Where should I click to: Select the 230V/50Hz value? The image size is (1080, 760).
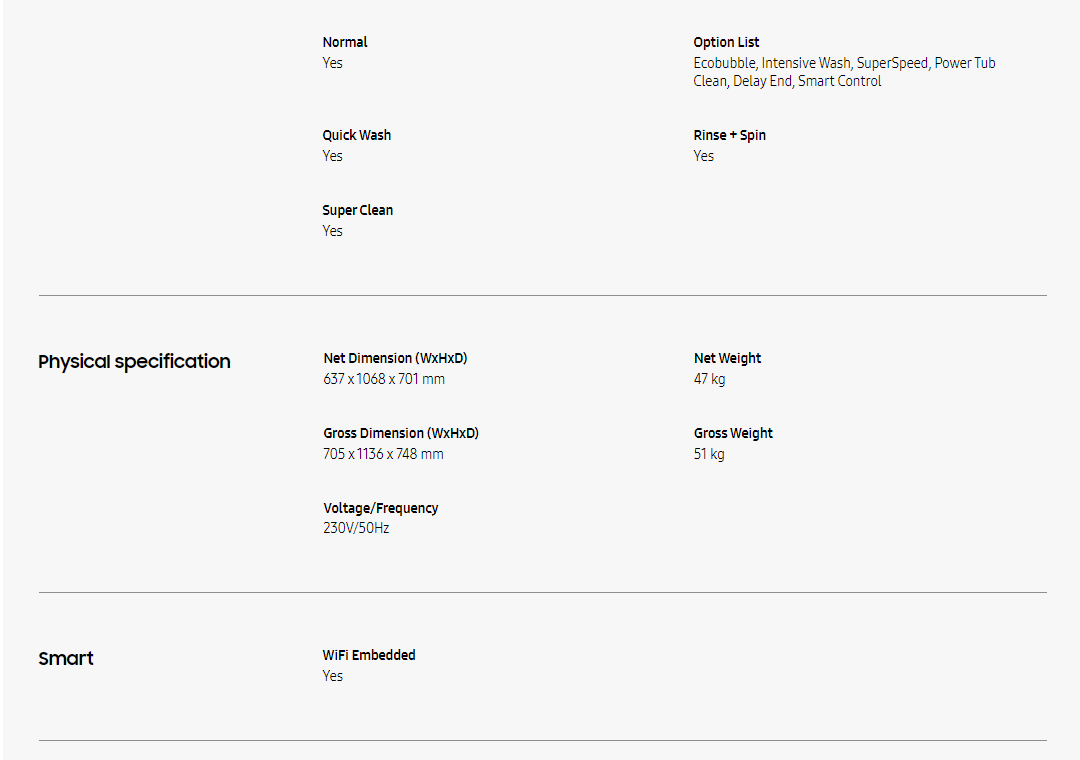click(x=356, y=528)
